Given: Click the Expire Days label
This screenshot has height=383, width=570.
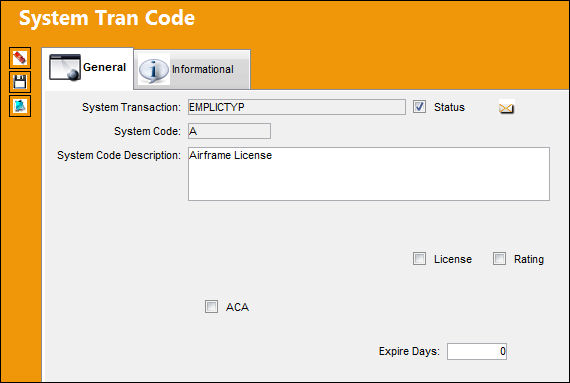Looking at the screenshot, I should coord(409,351).
